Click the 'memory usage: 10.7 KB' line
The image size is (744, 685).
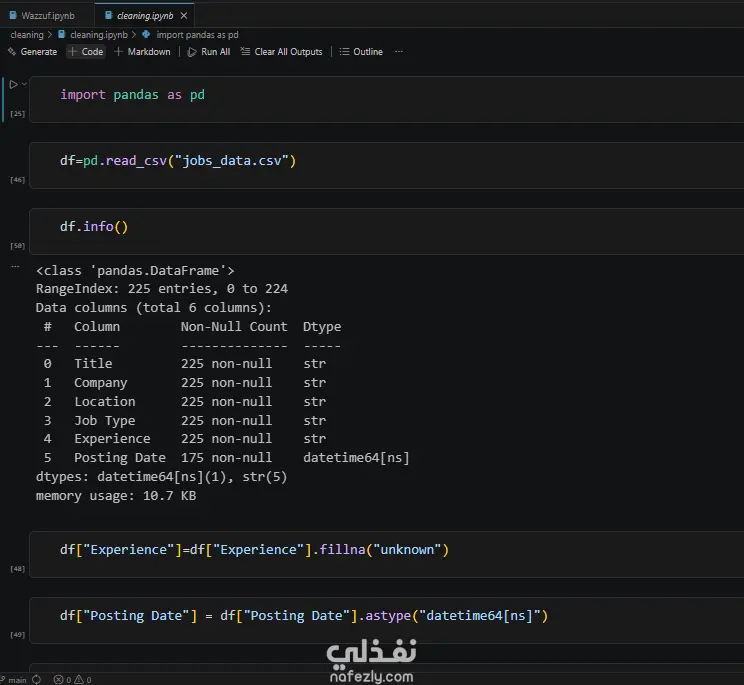[116, 496]
